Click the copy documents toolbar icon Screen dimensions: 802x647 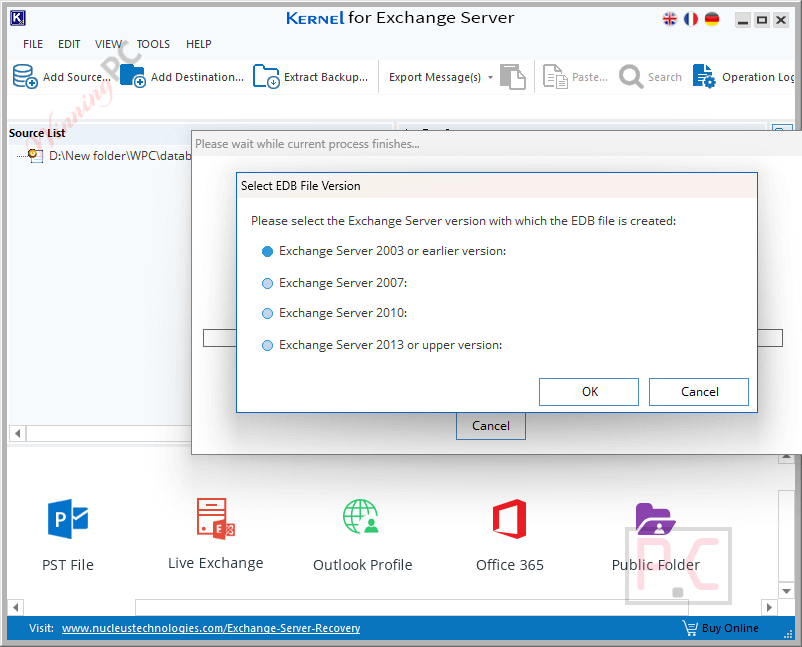(x=513, y=77)
